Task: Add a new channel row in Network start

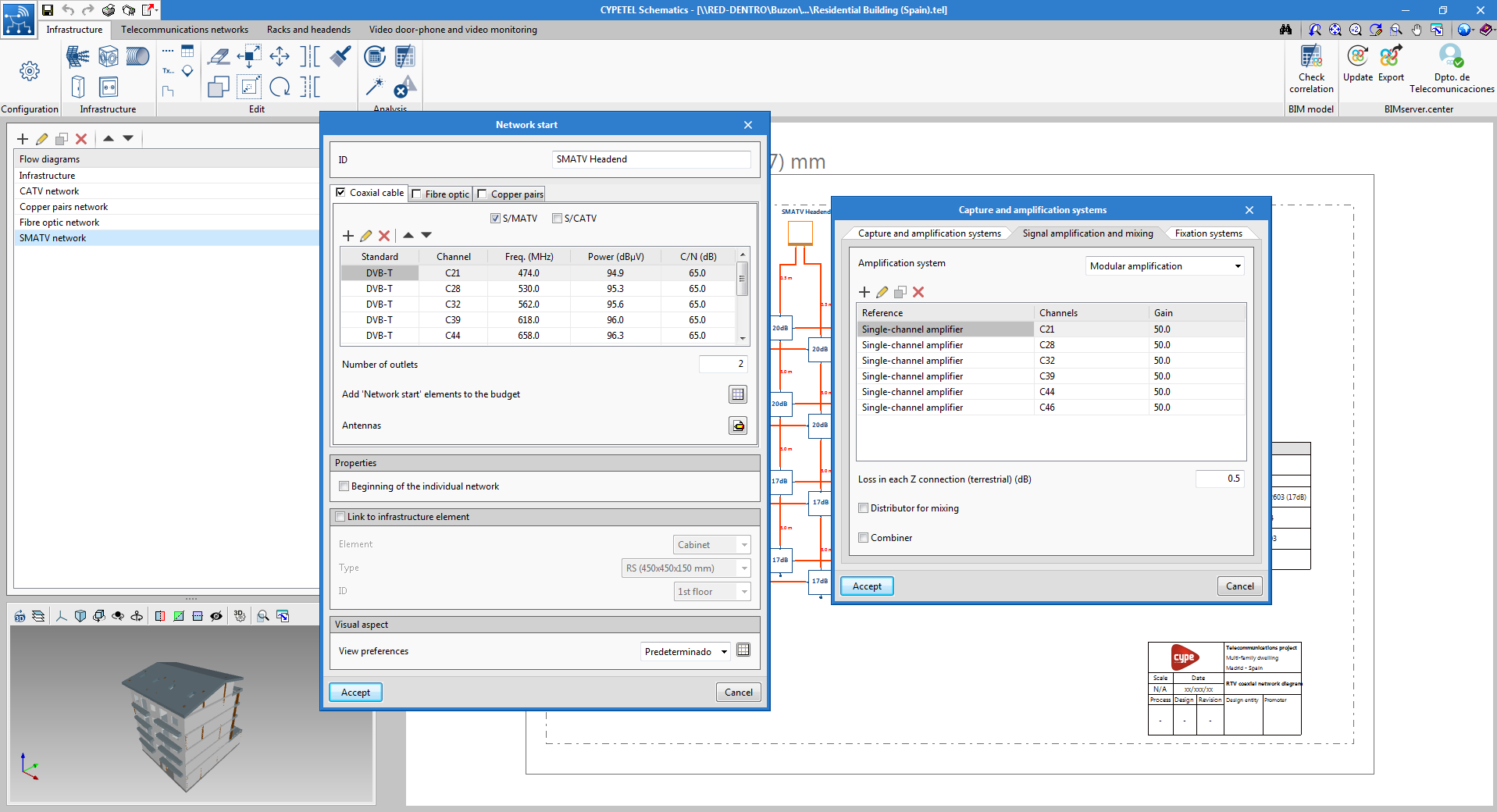Action: [348, 236]
